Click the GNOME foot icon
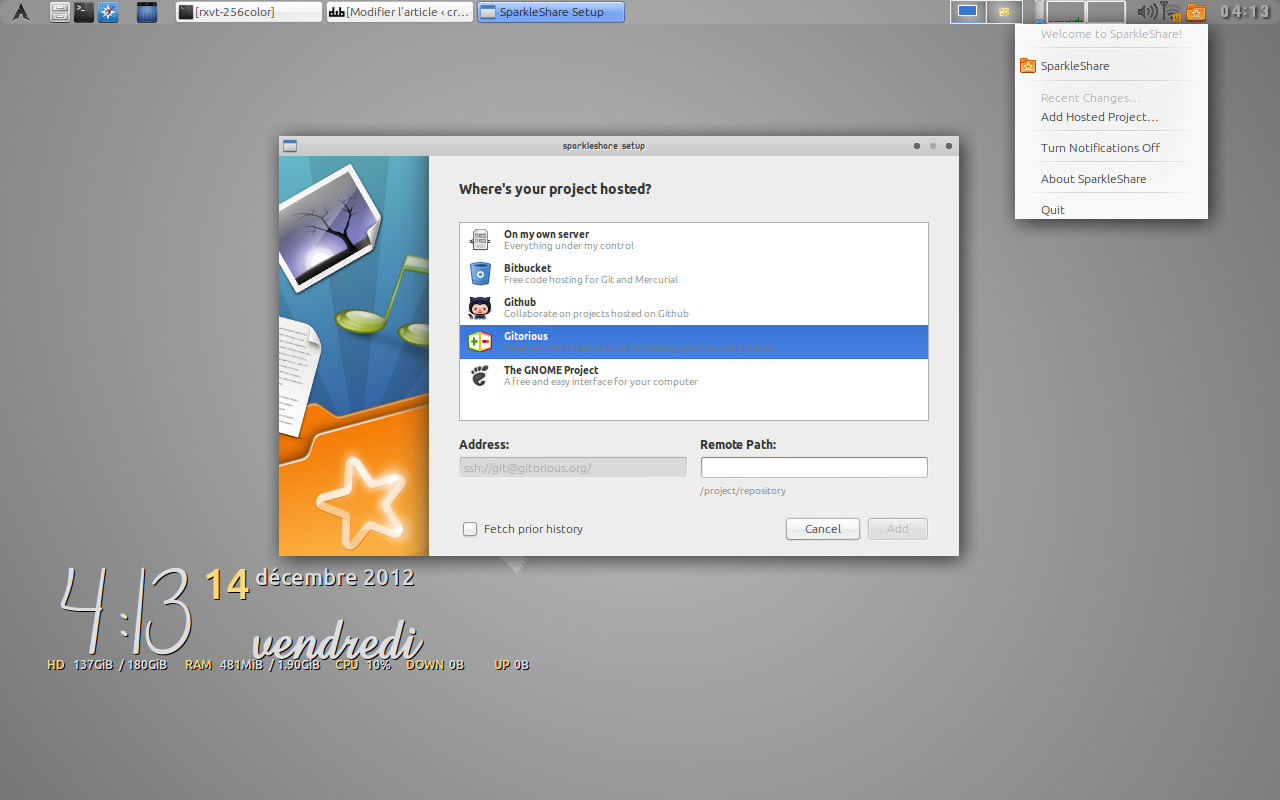This screenshot has height=800, width=1280. click(480, 376)
